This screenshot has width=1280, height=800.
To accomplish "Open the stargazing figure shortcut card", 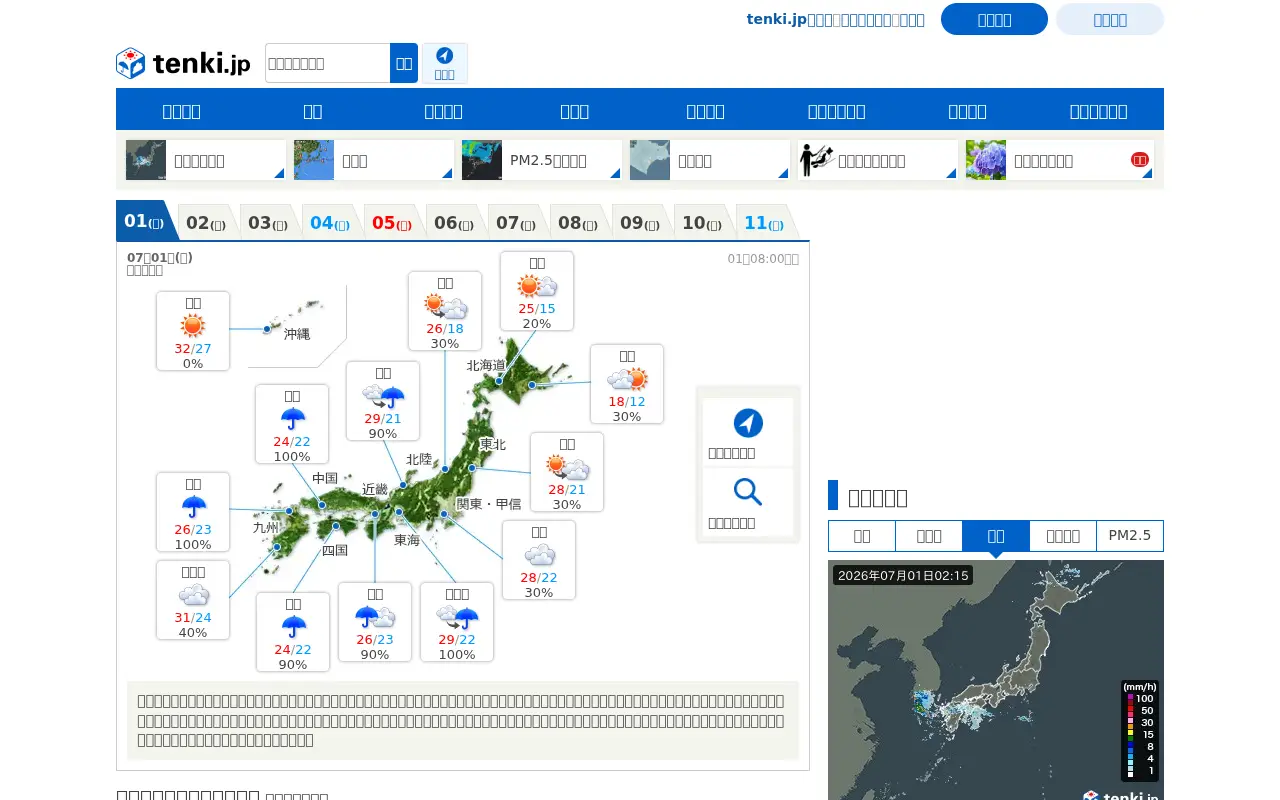I will click(x=877, y=160).
